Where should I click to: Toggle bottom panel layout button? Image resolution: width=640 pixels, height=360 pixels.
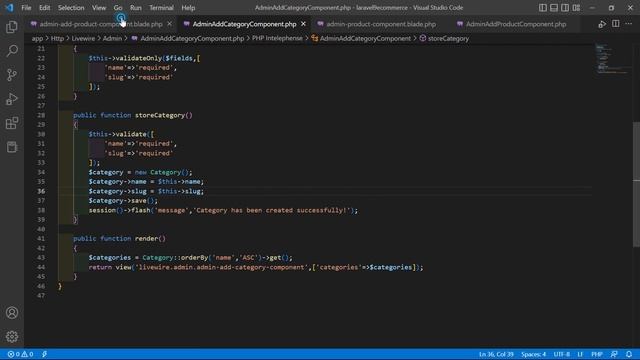point(554,7)
